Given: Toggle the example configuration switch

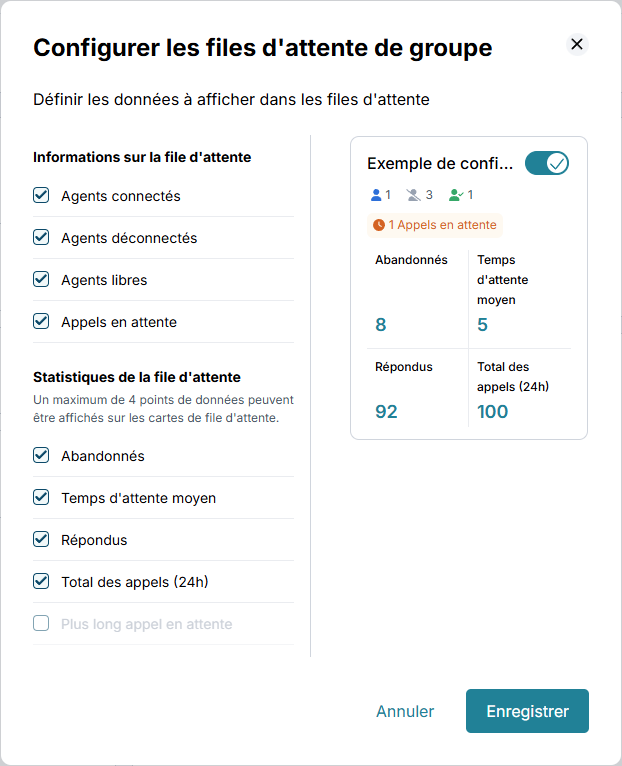Looking at the screenshot, I should tap(547, 163).
